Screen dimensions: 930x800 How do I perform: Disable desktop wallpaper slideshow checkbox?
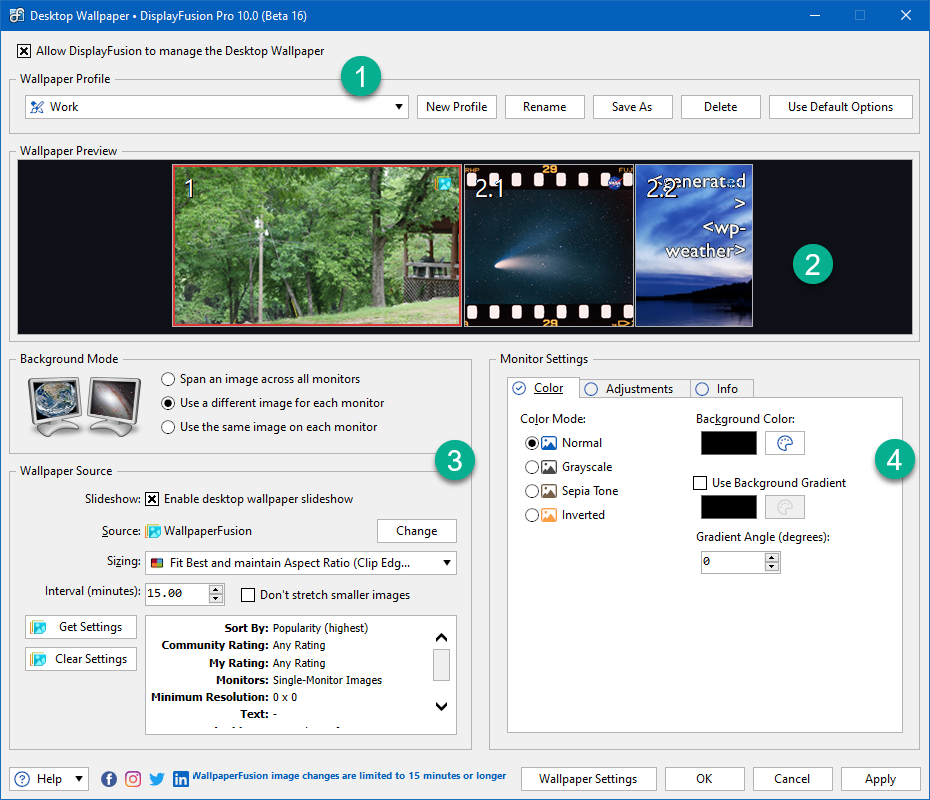(152, 499)
